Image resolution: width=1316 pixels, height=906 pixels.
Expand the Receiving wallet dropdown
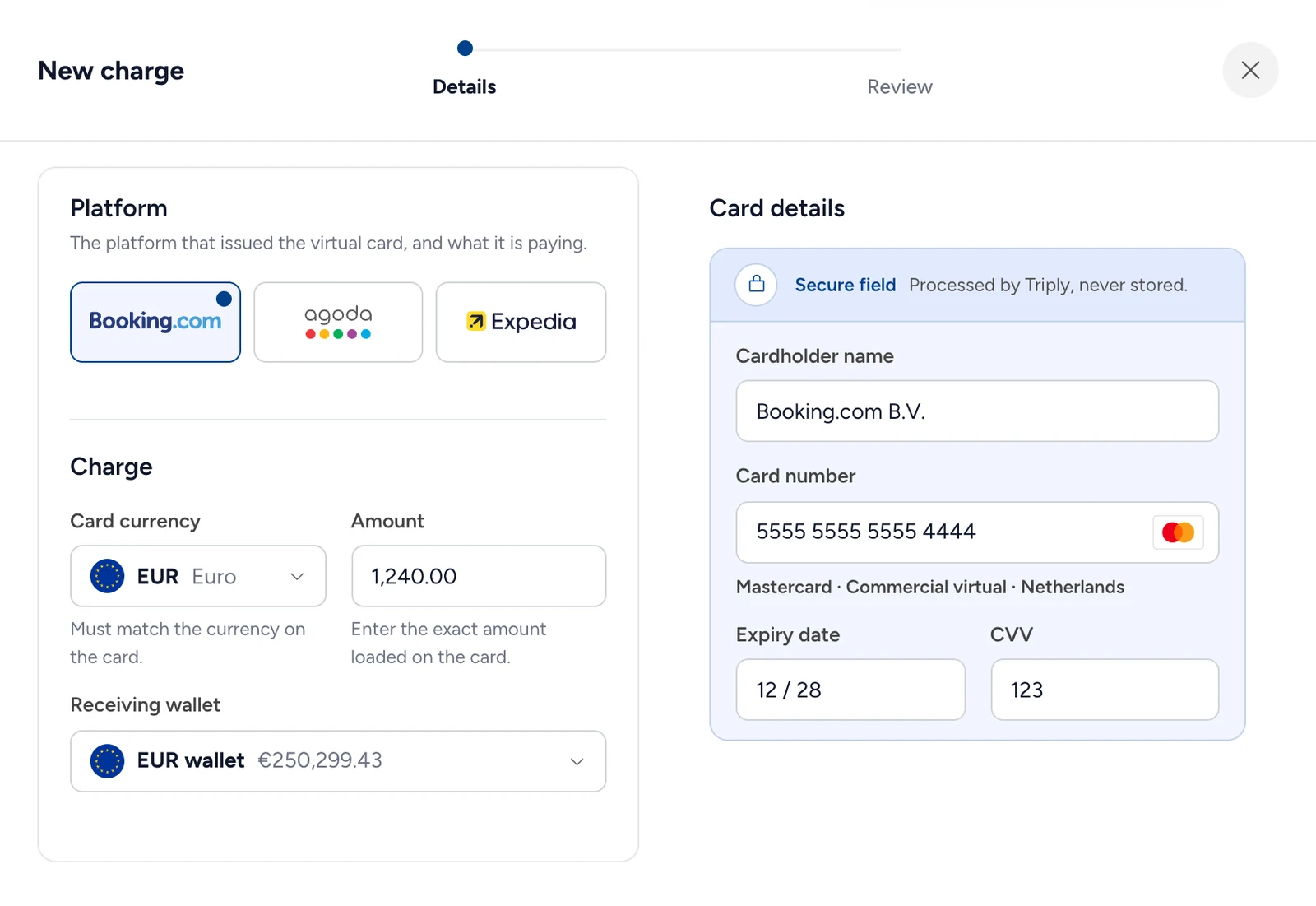coord(338,761)
